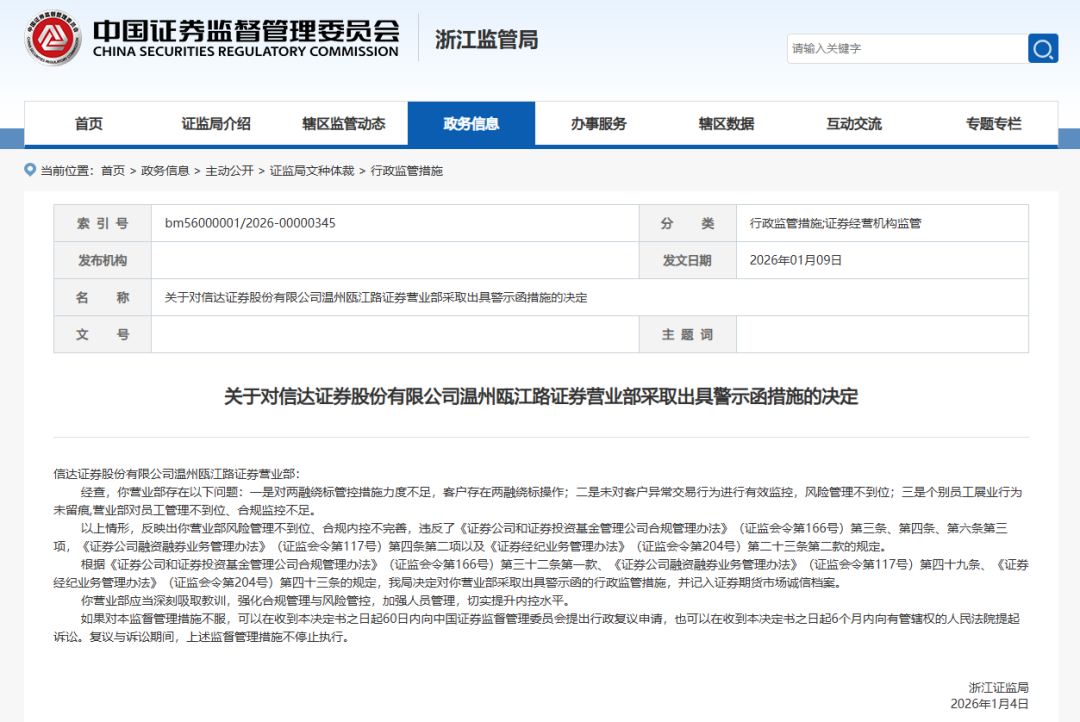Open the 互动交流 navigation tab
Viewport: 1080px width, 722px height.
[854, 124]
